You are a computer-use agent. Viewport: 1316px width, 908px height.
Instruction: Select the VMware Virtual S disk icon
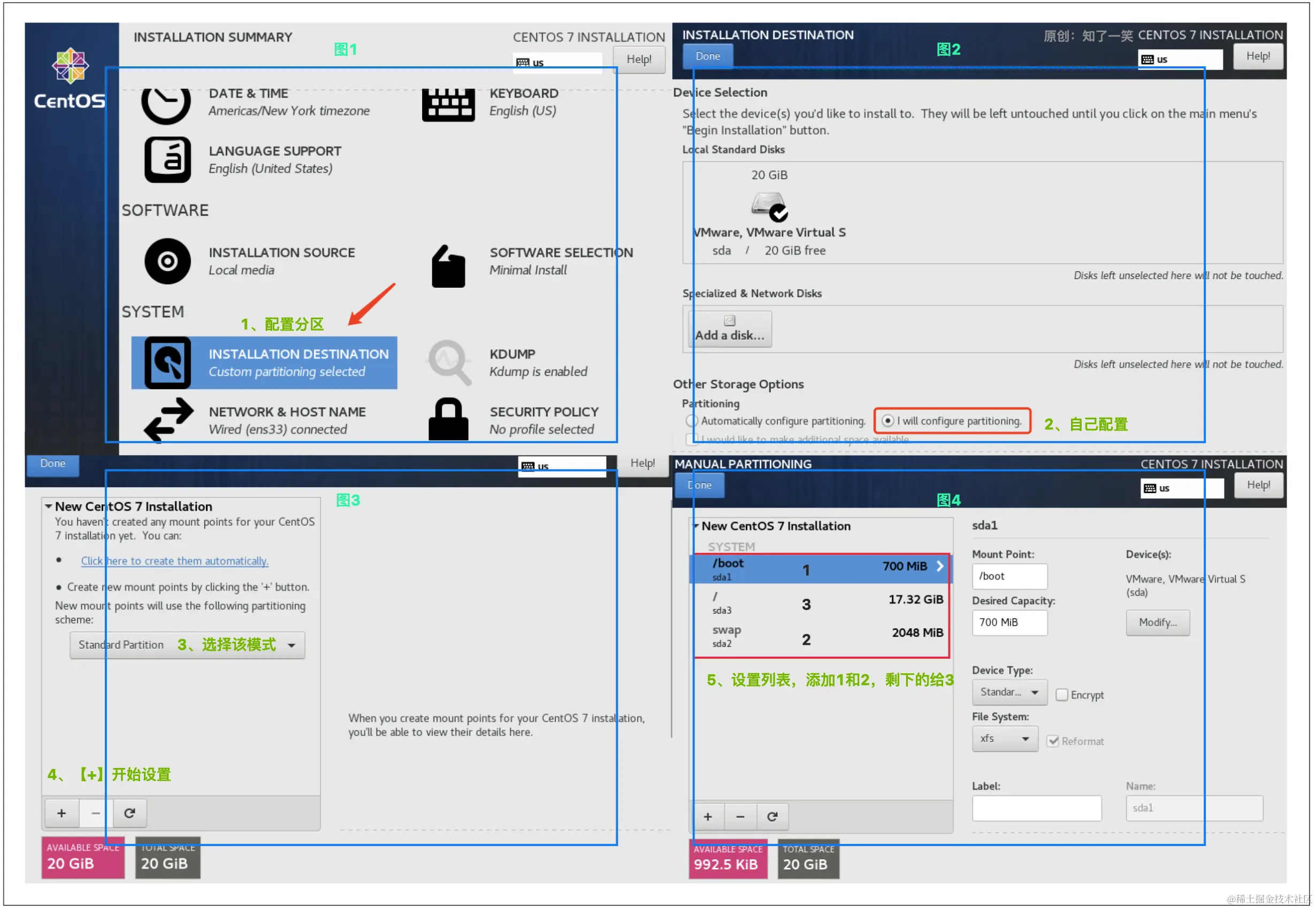[770, 207]
